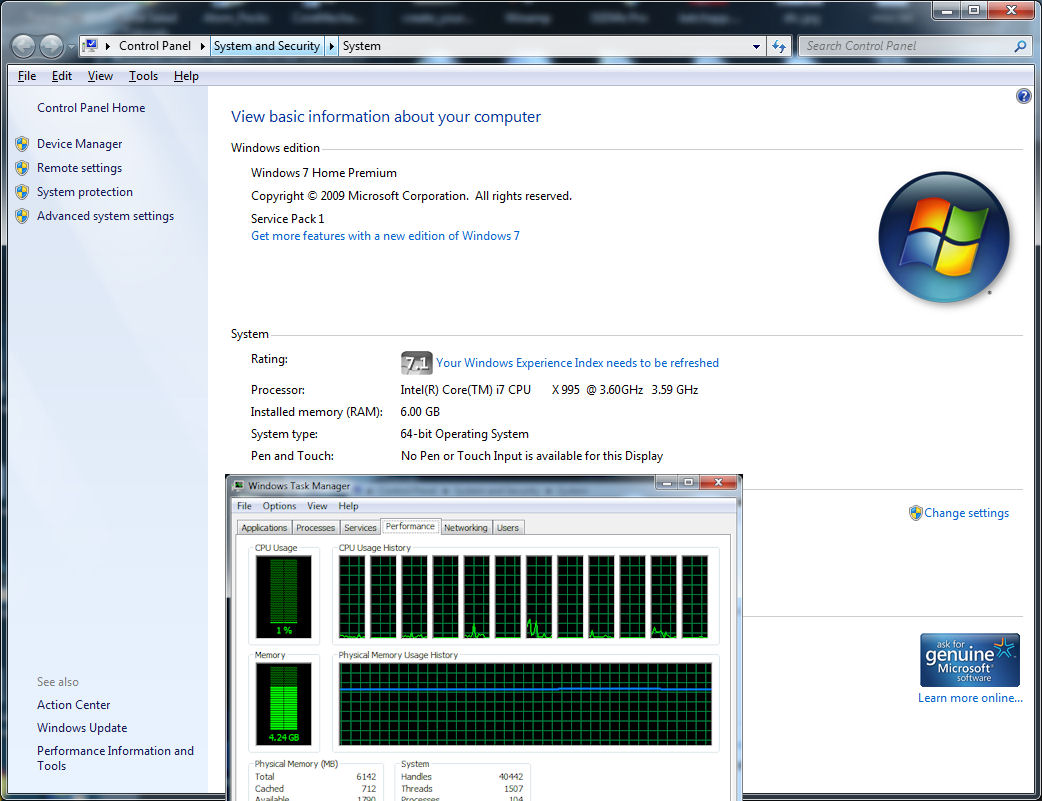Open the recent pages dropdown beside Forward
This screenshot has width=1042, height=801.
[x=70, y=47]
